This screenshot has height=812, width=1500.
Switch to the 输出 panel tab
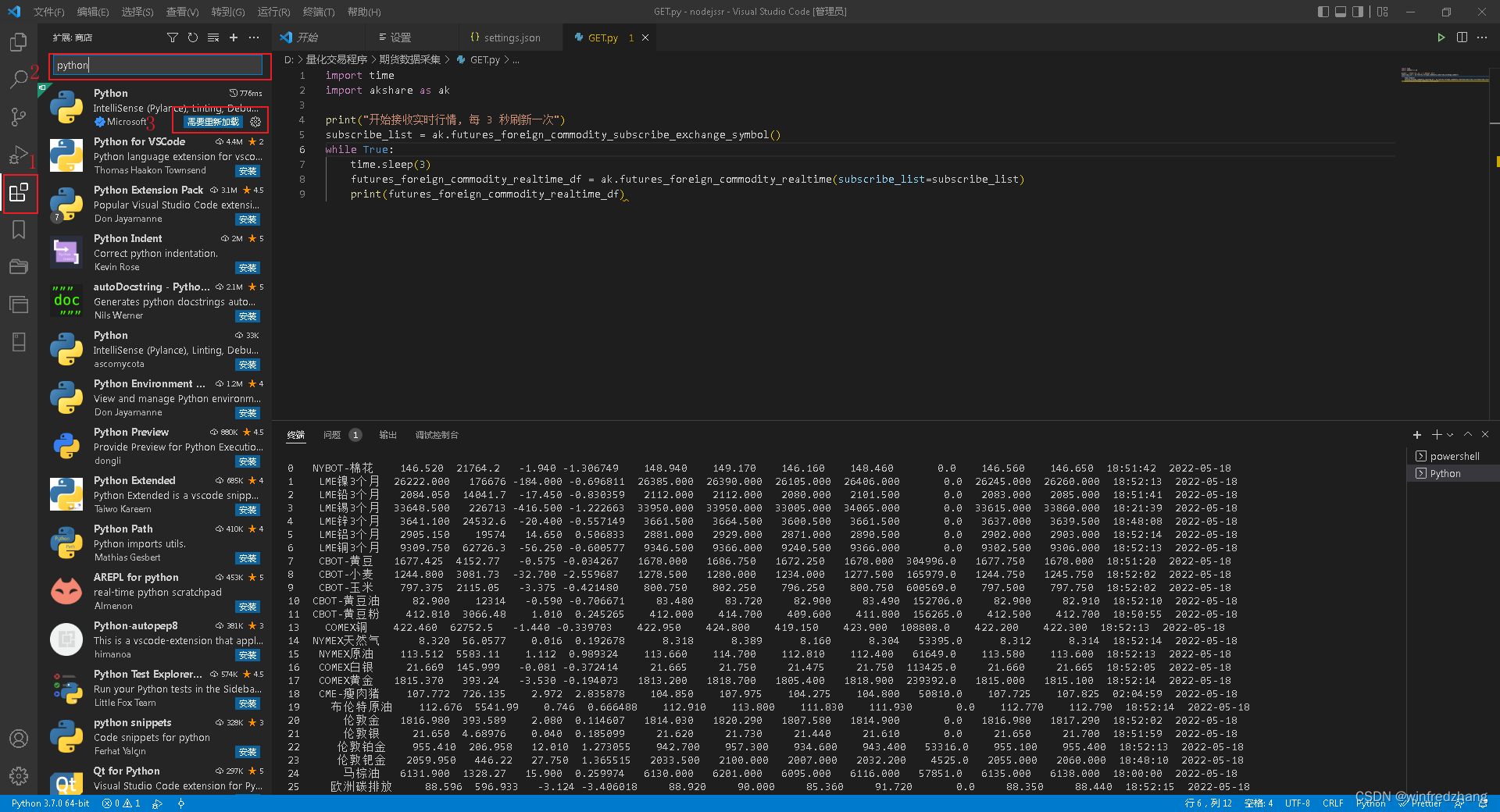click(388, 435)
